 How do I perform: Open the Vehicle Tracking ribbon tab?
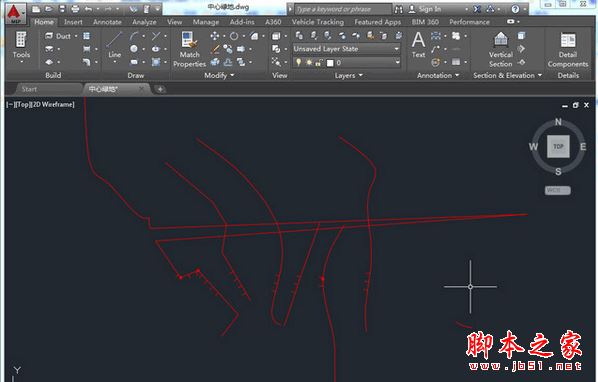[318, 22]
